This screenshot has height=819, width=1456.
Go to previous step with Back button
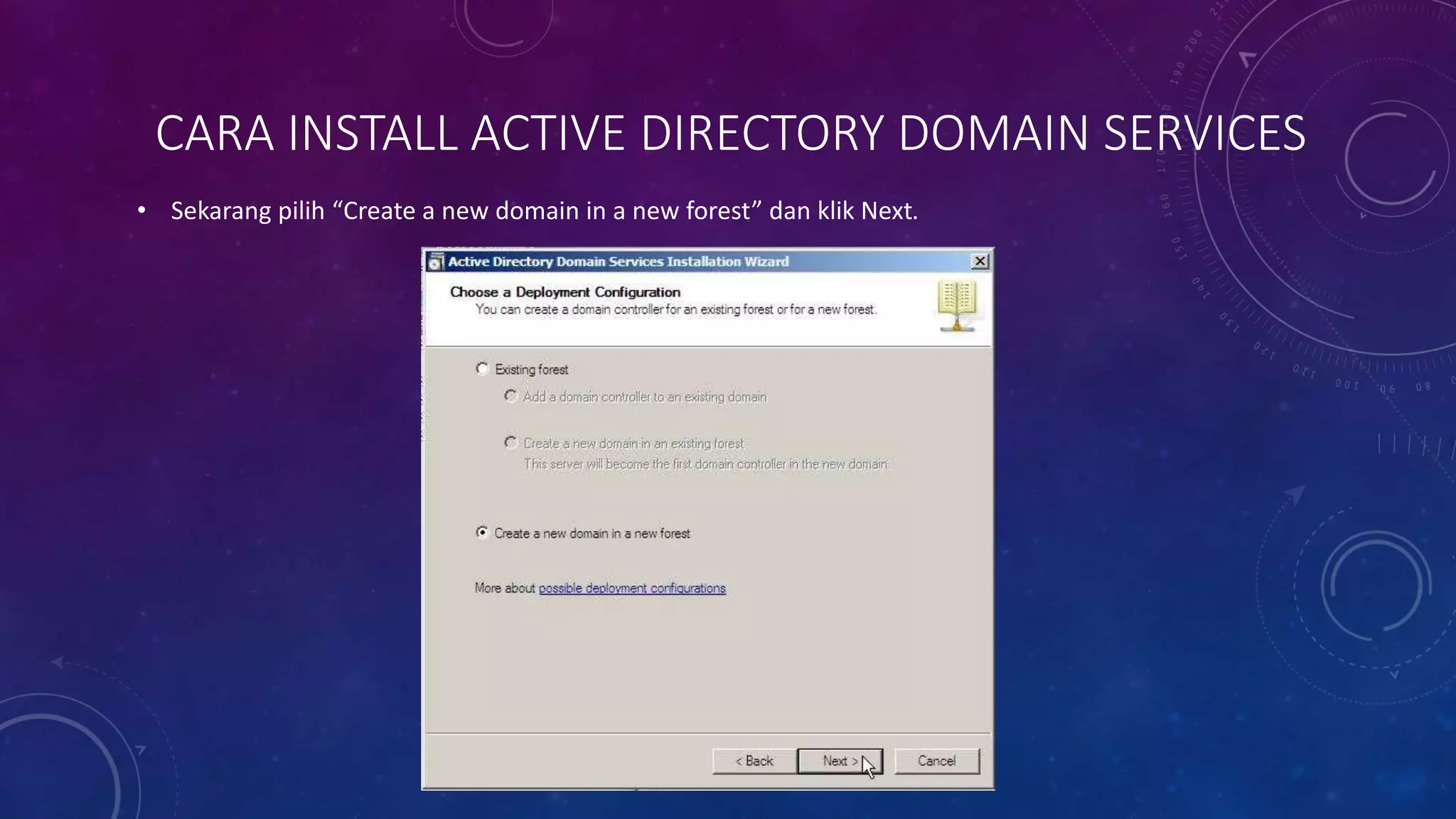coord(754,761)
